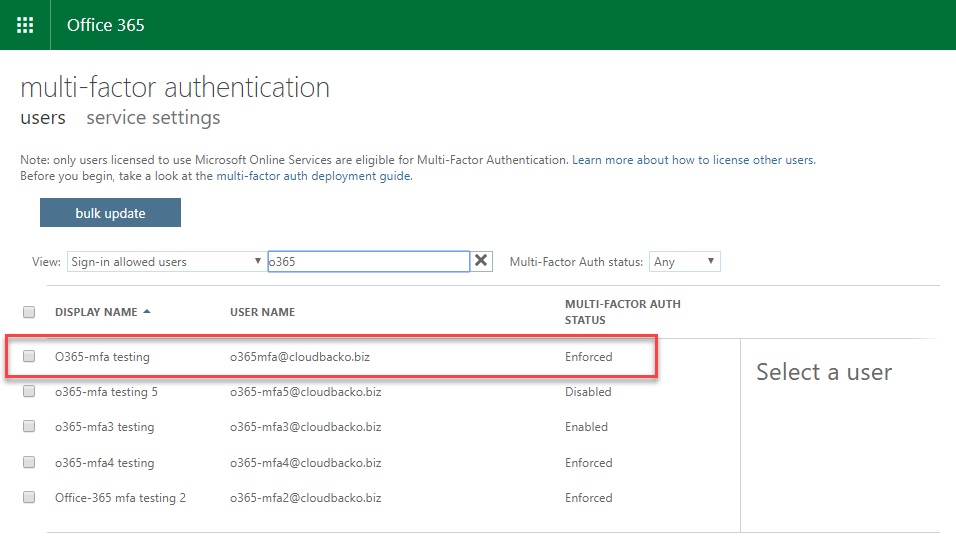
Task: Check the box for Office-365 mfa testing 2
Action: click(29, 497)
